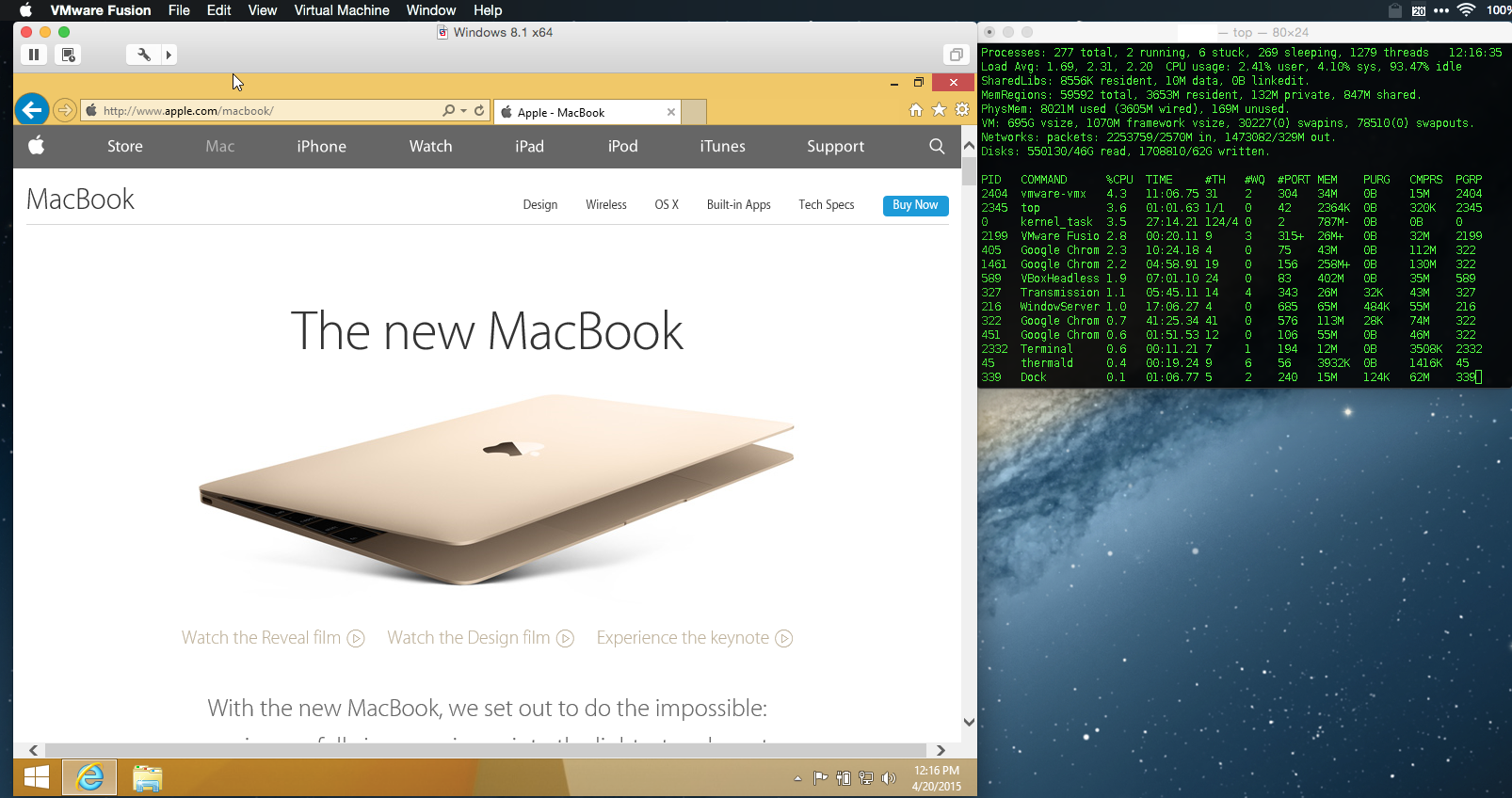Click horizontal scrollbar left arrow
This screenshot has height=798, width=1512.
34,750
